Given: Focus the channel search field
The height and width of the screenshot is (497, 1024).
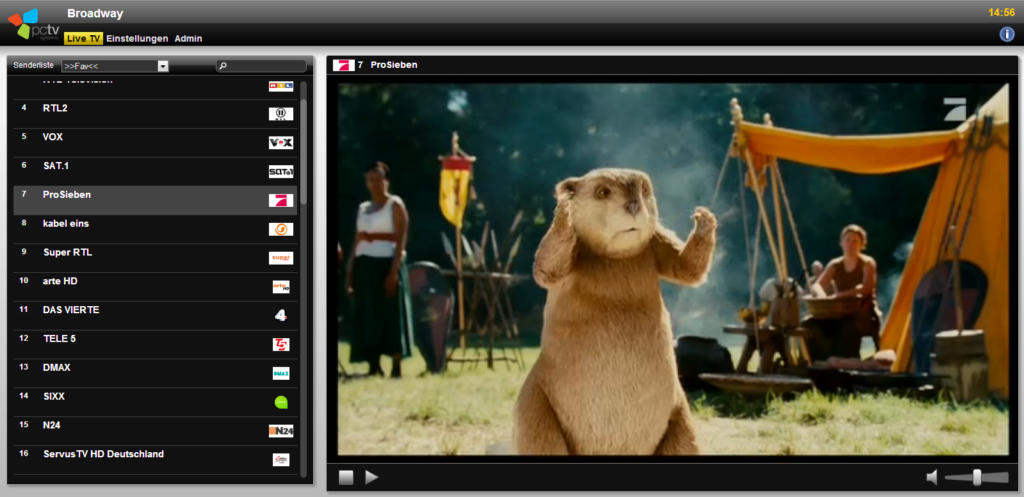Looking at the screenshot, I should (261, 66).
